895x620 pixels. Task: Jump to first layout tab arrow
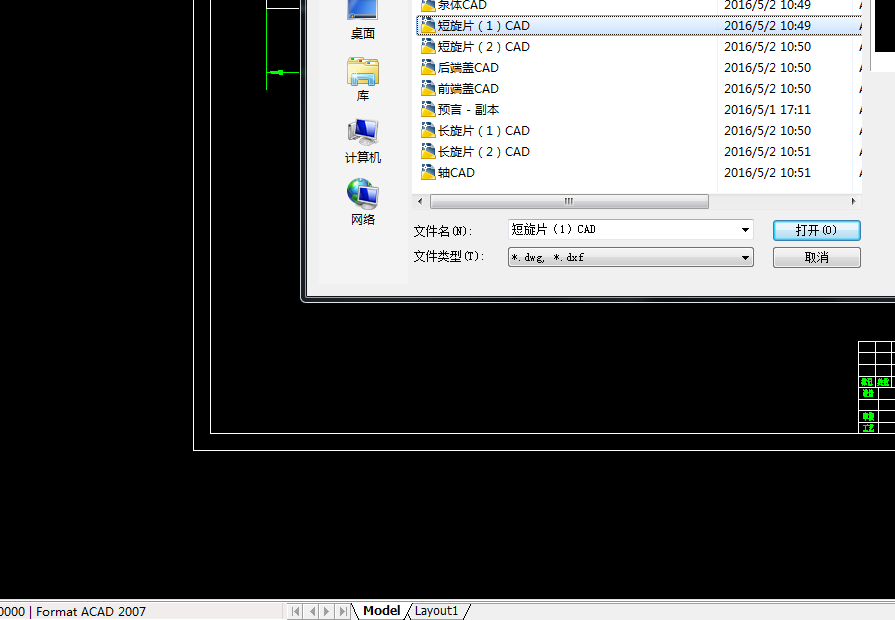click(295, 611)
